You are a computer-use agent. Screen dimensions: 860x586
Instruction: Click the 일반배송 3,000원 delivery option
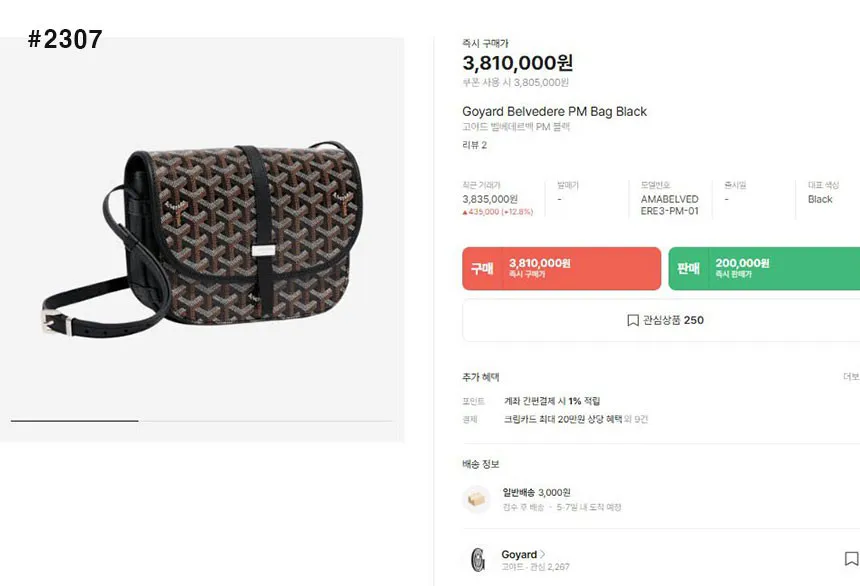(x=536, y=492)
